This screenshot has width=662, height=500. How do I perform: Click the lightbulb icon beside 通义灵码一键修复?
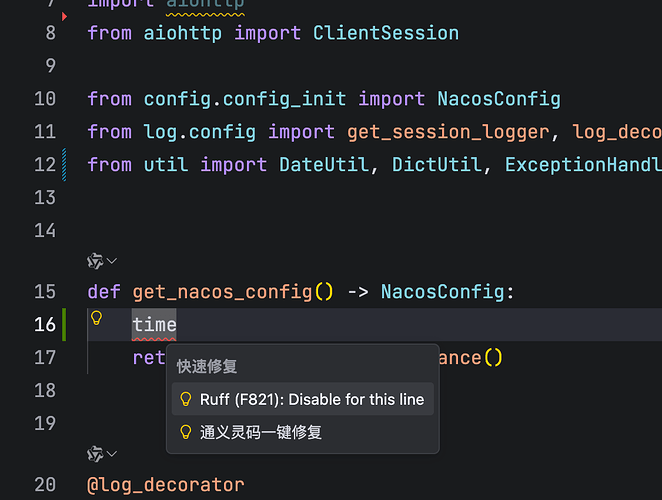click(185, 432)
